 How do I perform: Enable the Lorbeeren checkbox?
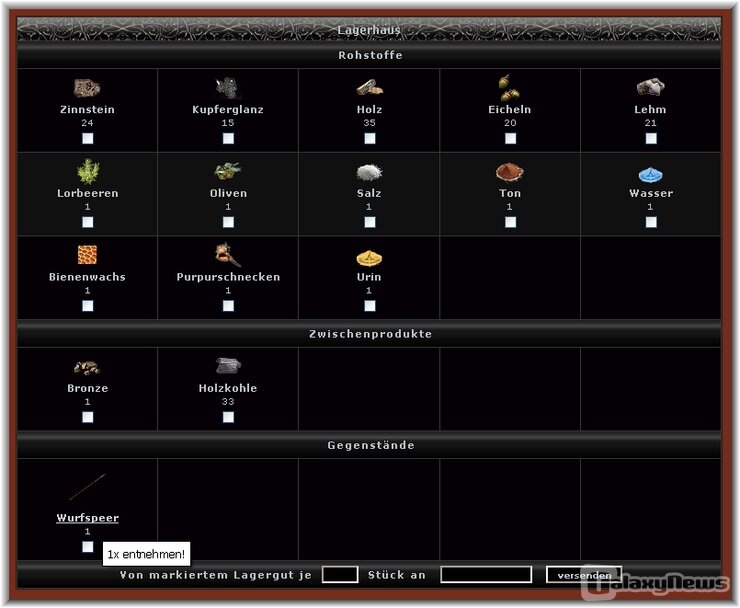88,222
